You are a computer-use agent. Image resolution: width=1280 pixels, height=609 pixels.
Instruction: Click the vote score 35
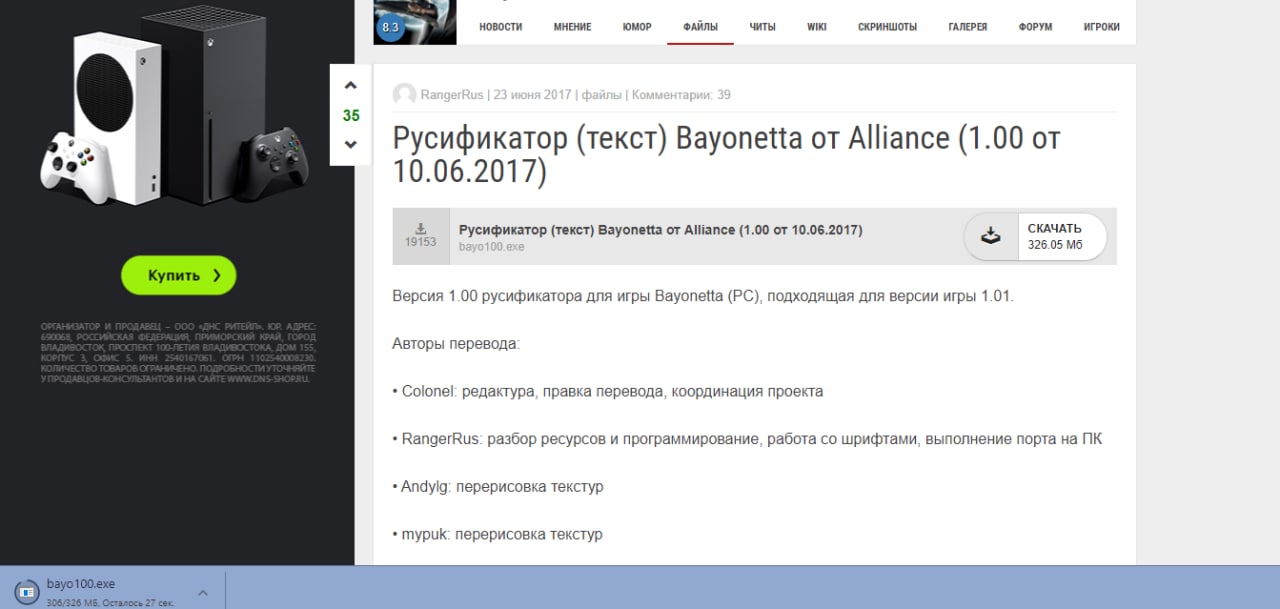pyautogui.click(x=351, y=116)
